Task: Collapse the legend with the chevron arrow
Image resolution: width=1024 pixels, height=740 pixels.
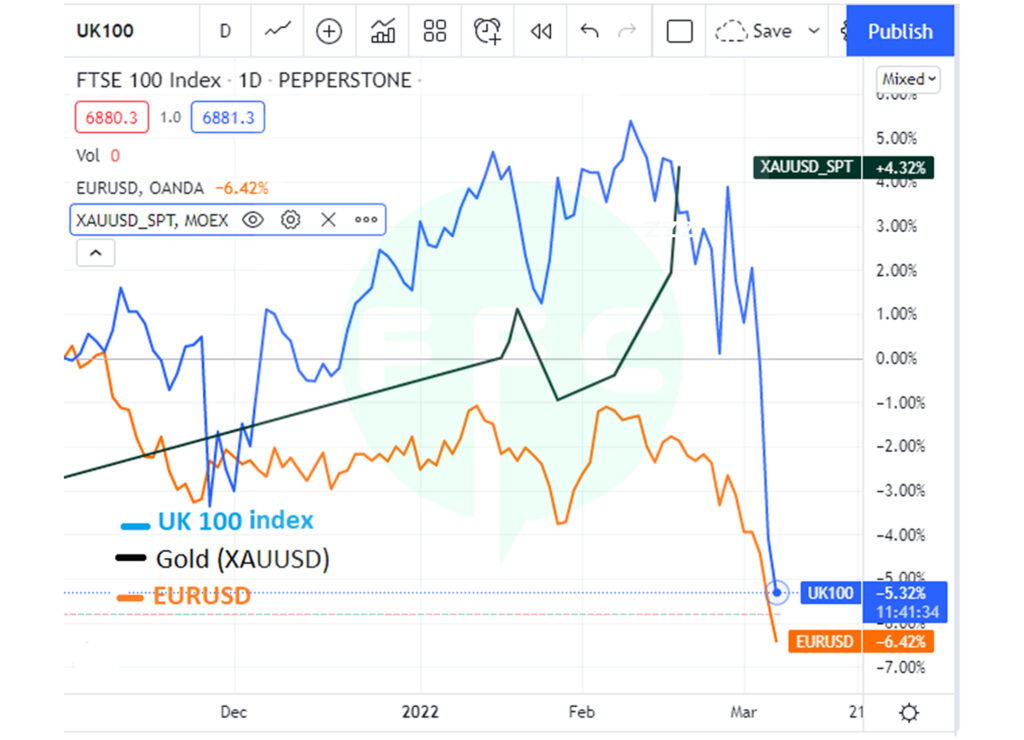Action: [x=96, y=253]
